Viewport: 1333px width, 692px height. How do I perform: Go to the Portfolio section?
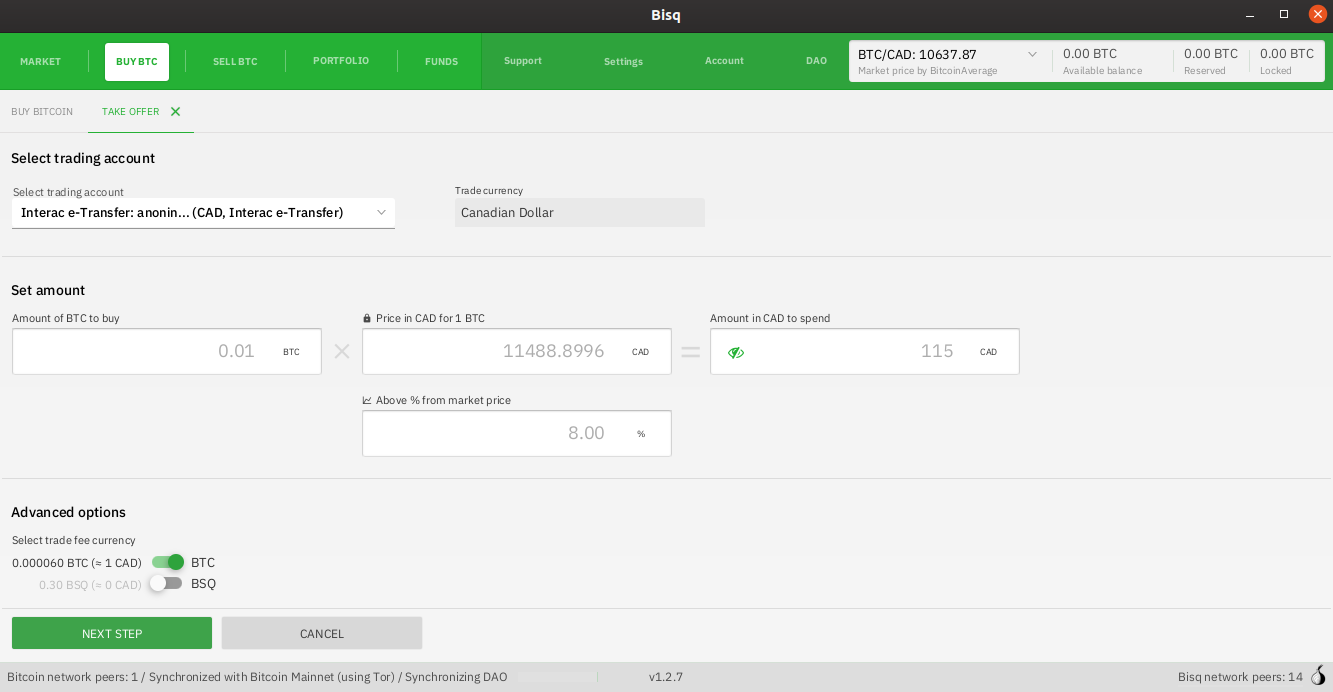tap(341, 61)
